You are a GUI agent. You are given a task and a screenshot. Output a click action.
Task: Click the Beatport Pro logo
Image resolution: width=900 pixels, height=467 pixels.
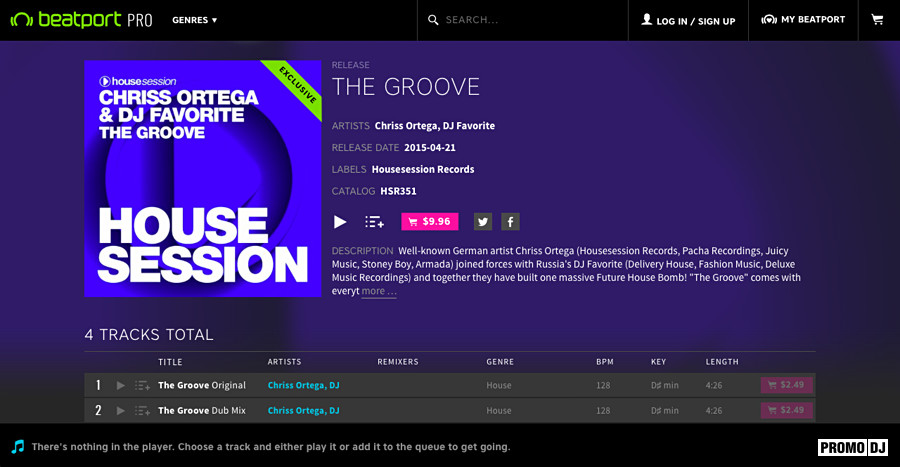[x=81, y=20]
